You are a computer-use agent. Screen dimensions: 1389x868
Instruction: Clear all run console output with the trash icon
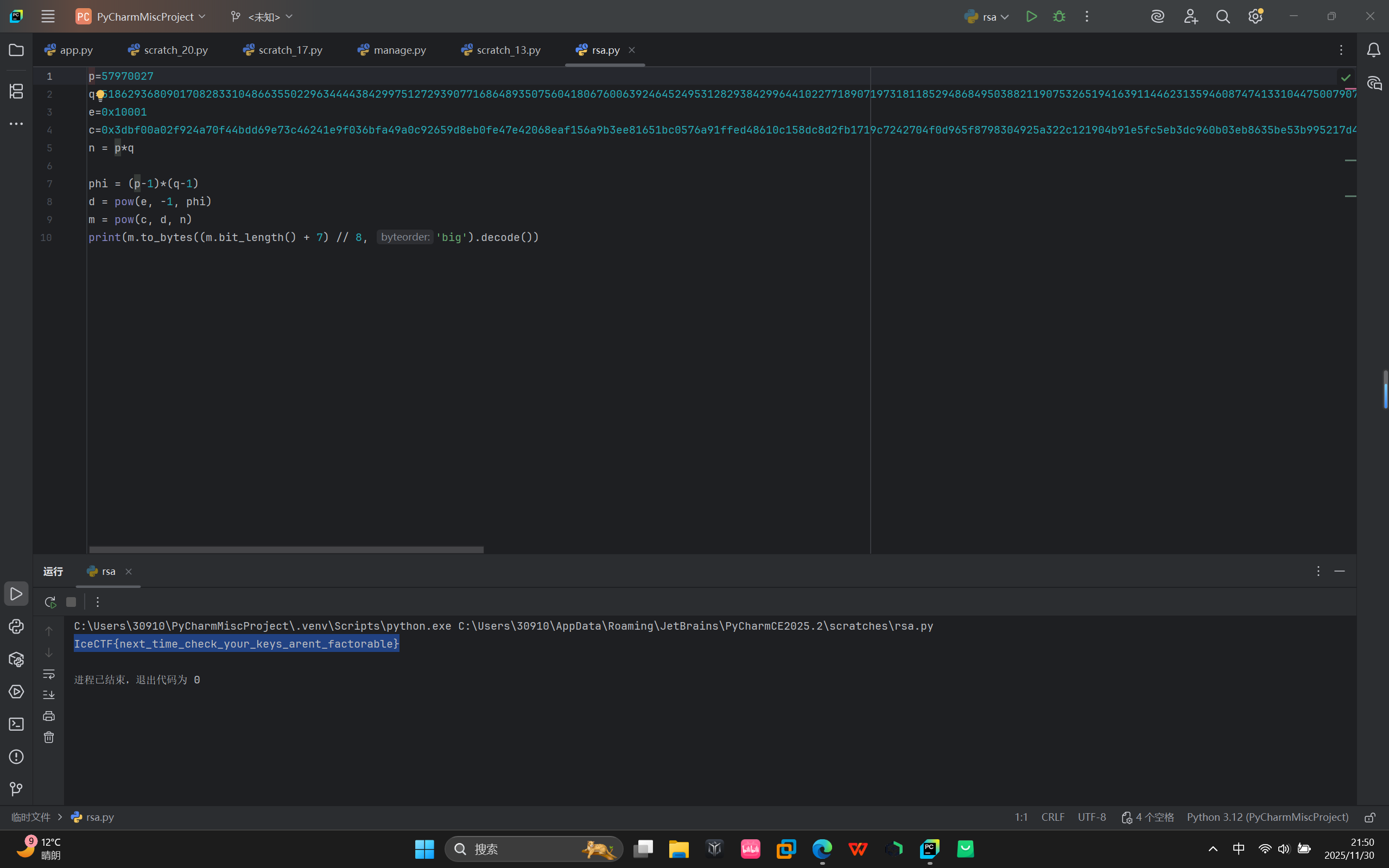pos(49,737)
